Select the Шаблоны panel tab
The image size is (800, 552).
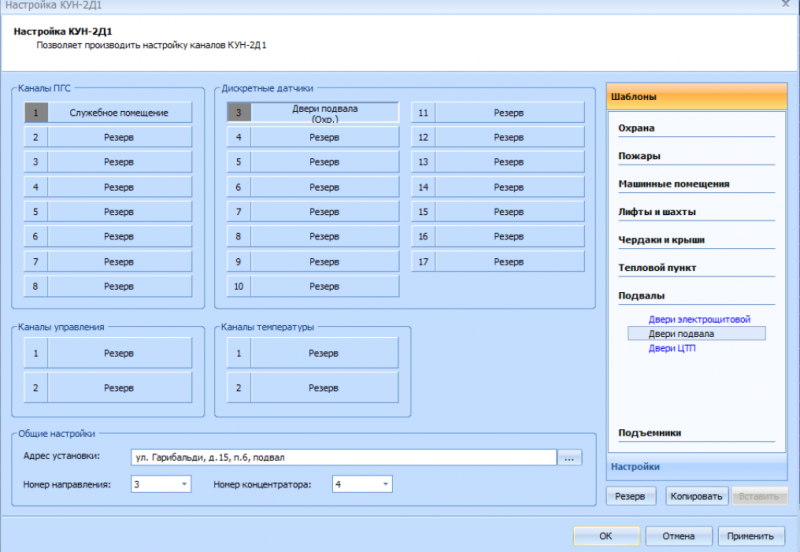tap(697, 96)
